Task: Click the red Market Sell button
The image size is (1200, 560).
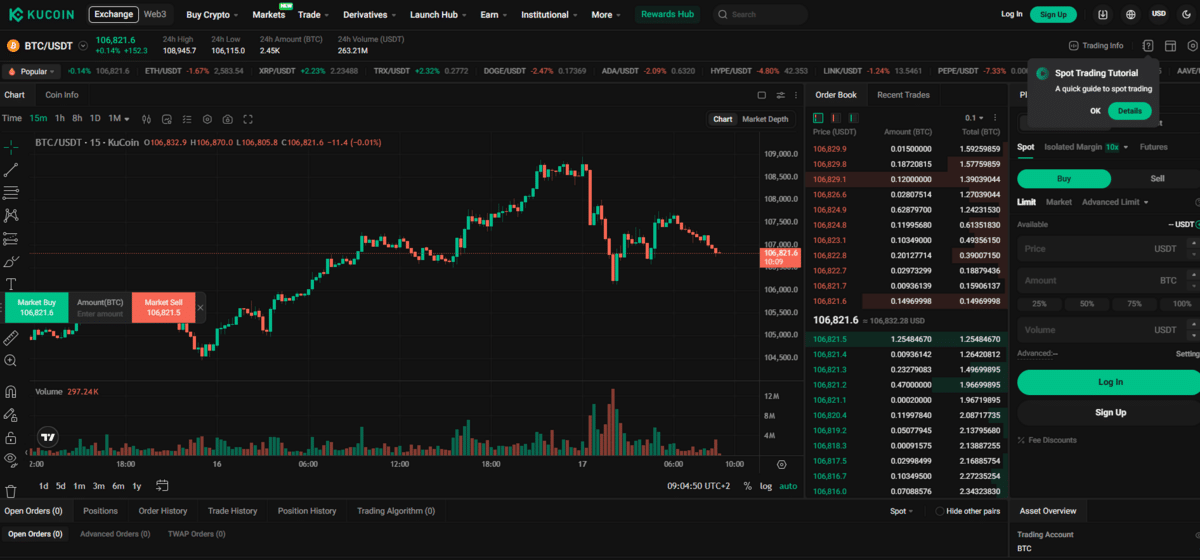Action: point(163,307)
